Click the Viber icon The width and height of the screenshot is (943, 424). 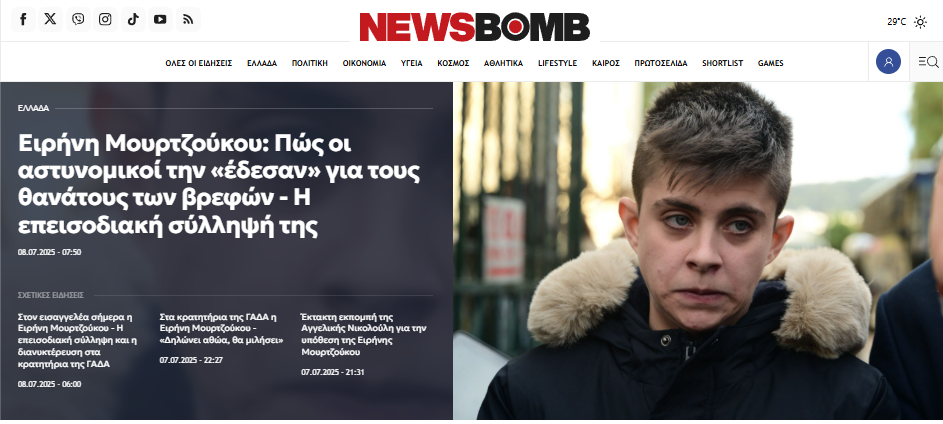pyautogui.click(x=78, y=19)
